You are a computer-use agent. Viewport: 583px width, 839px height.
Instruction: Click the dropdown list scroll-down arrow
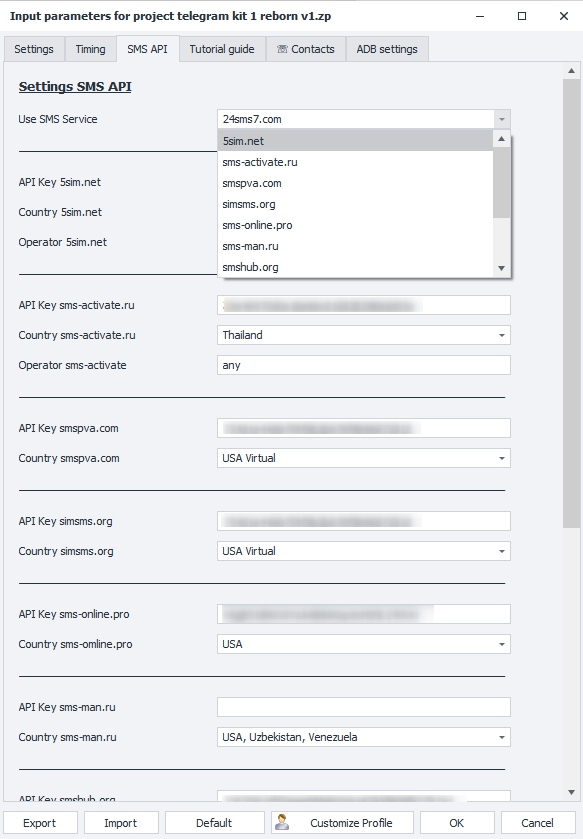tap(501, 268)
